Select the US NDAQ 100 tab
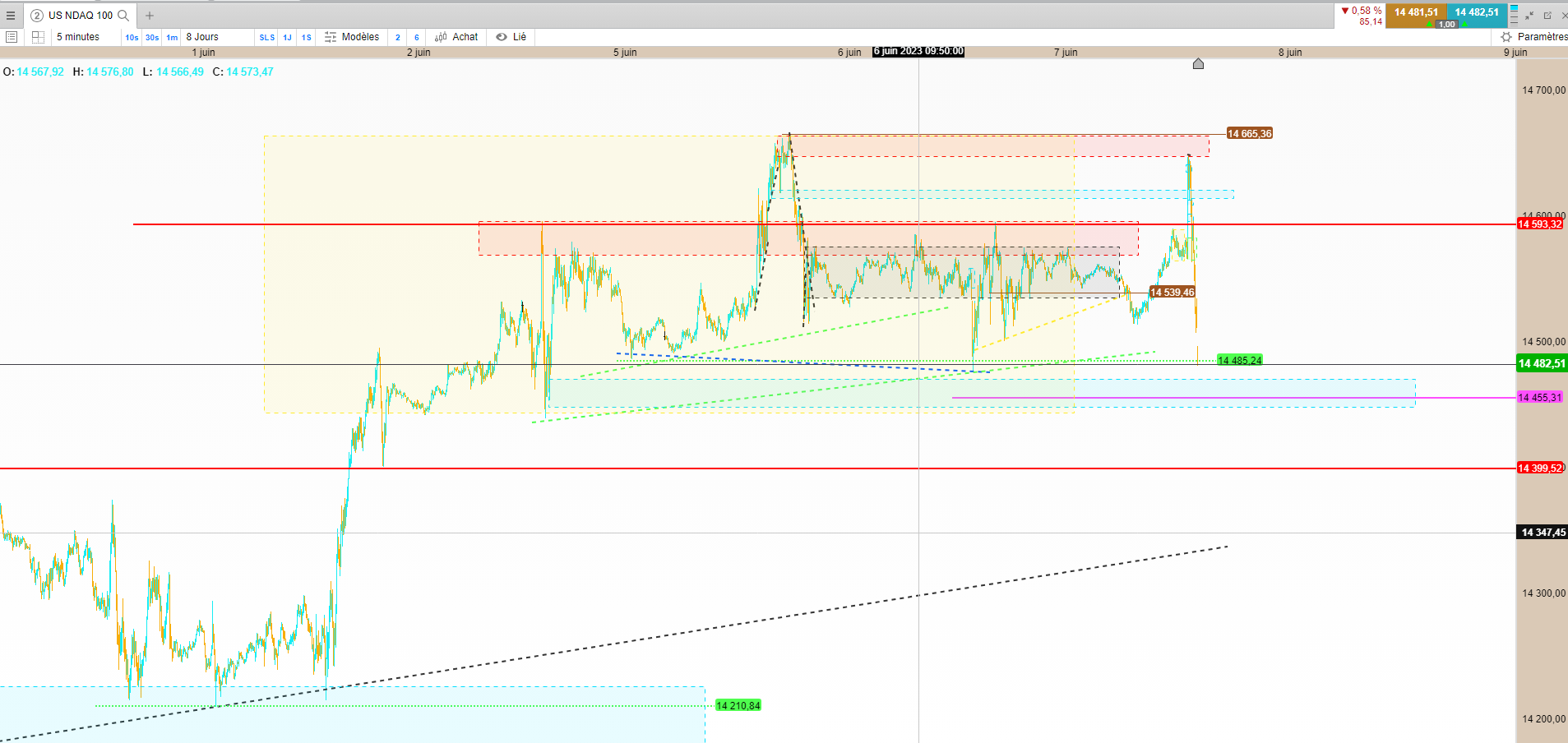Screen dimensions: 1568x743 click(80, 16)
